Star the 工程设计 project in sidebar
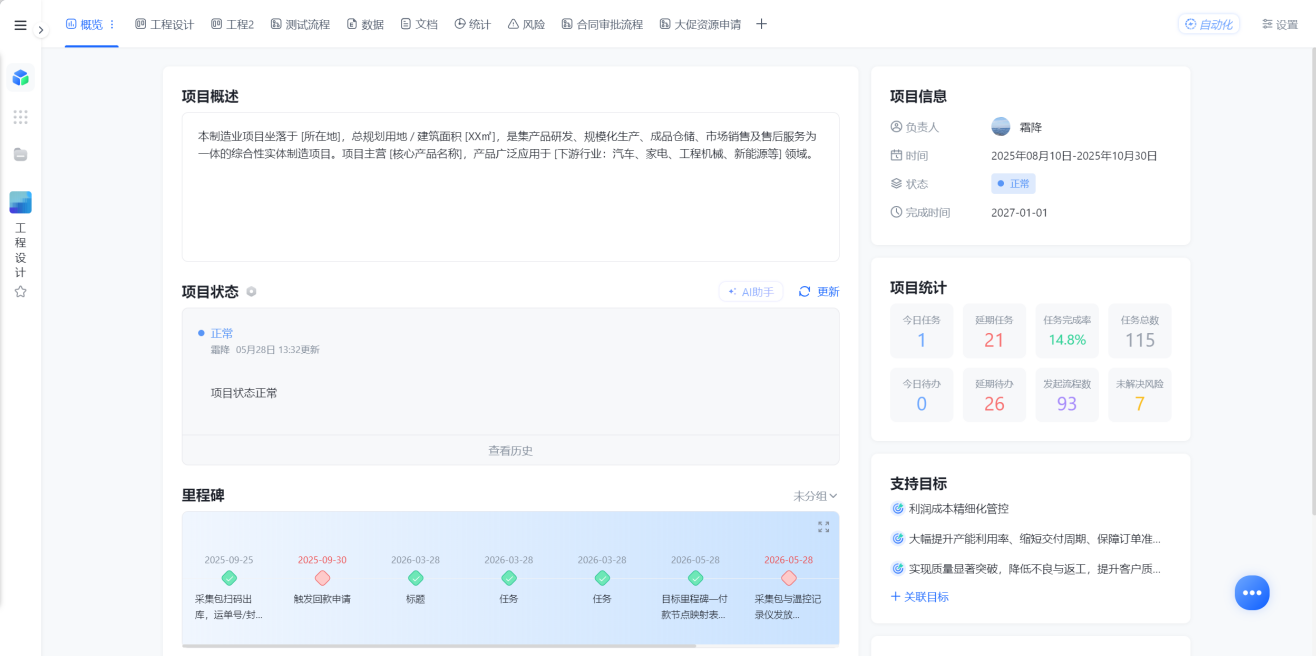Image resolution: width=1316 pixels, height=656 pixels. (20, 292)
